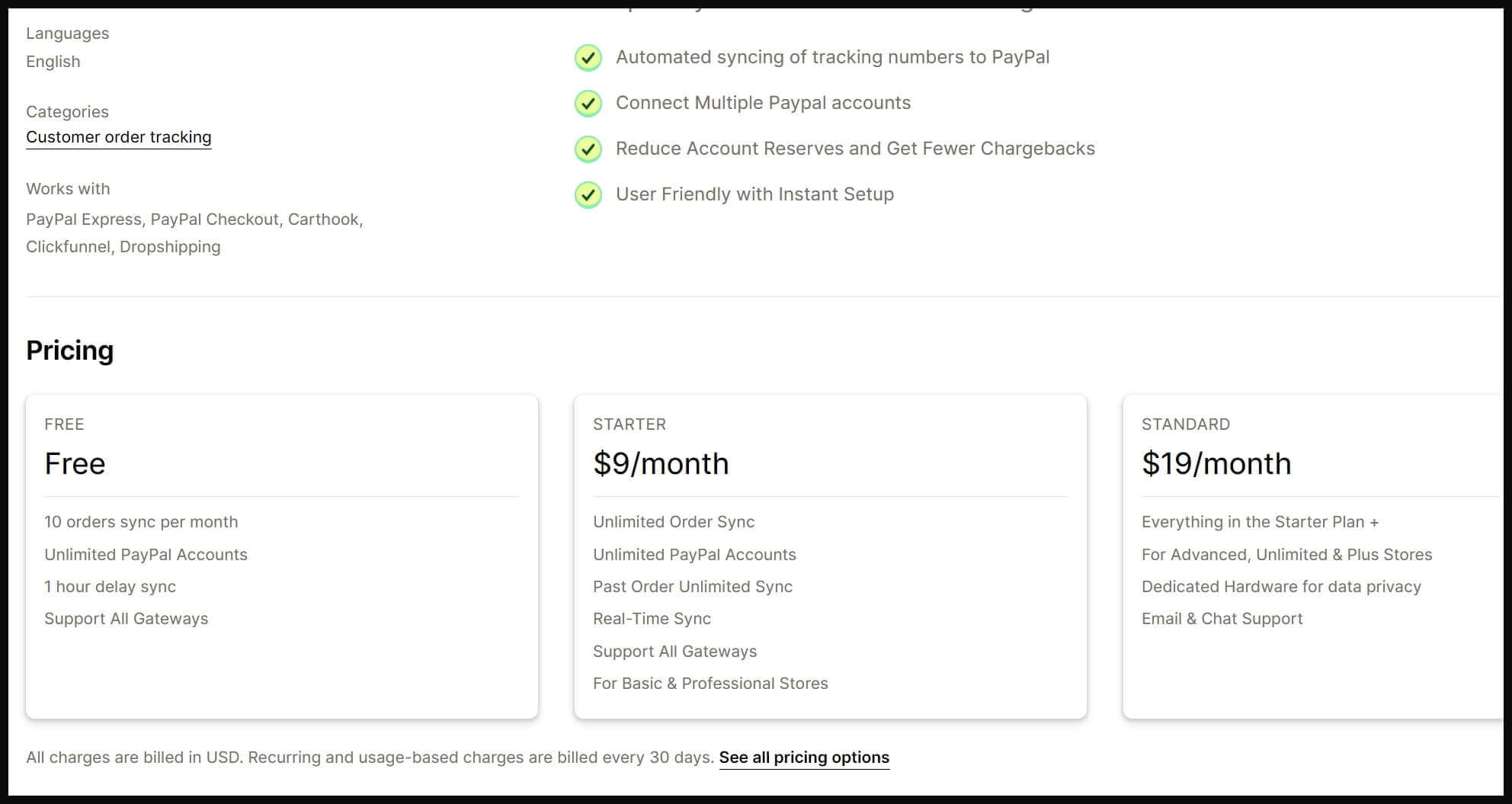Click the Unlimited Order Sync feature line
Image resolution: width=1512 pixels, height=804 pixels.
674,522
